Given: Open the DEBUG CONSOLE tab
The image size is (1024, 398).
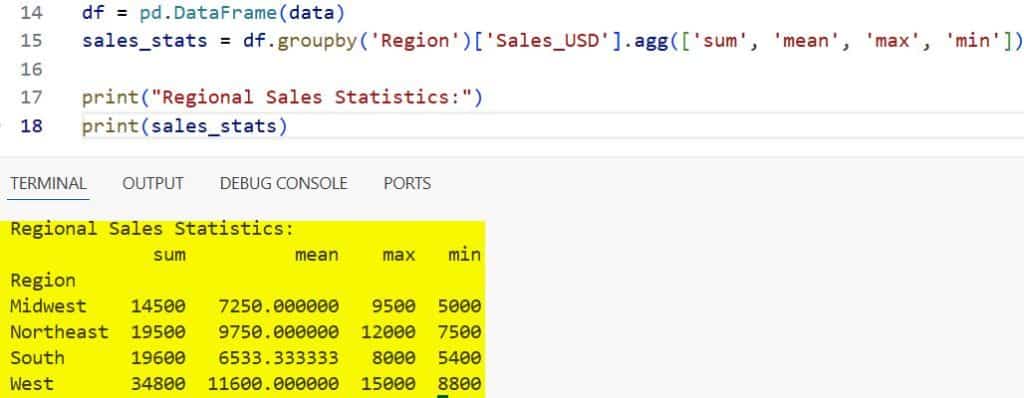Looking at the screenshot, I should 283,184.
